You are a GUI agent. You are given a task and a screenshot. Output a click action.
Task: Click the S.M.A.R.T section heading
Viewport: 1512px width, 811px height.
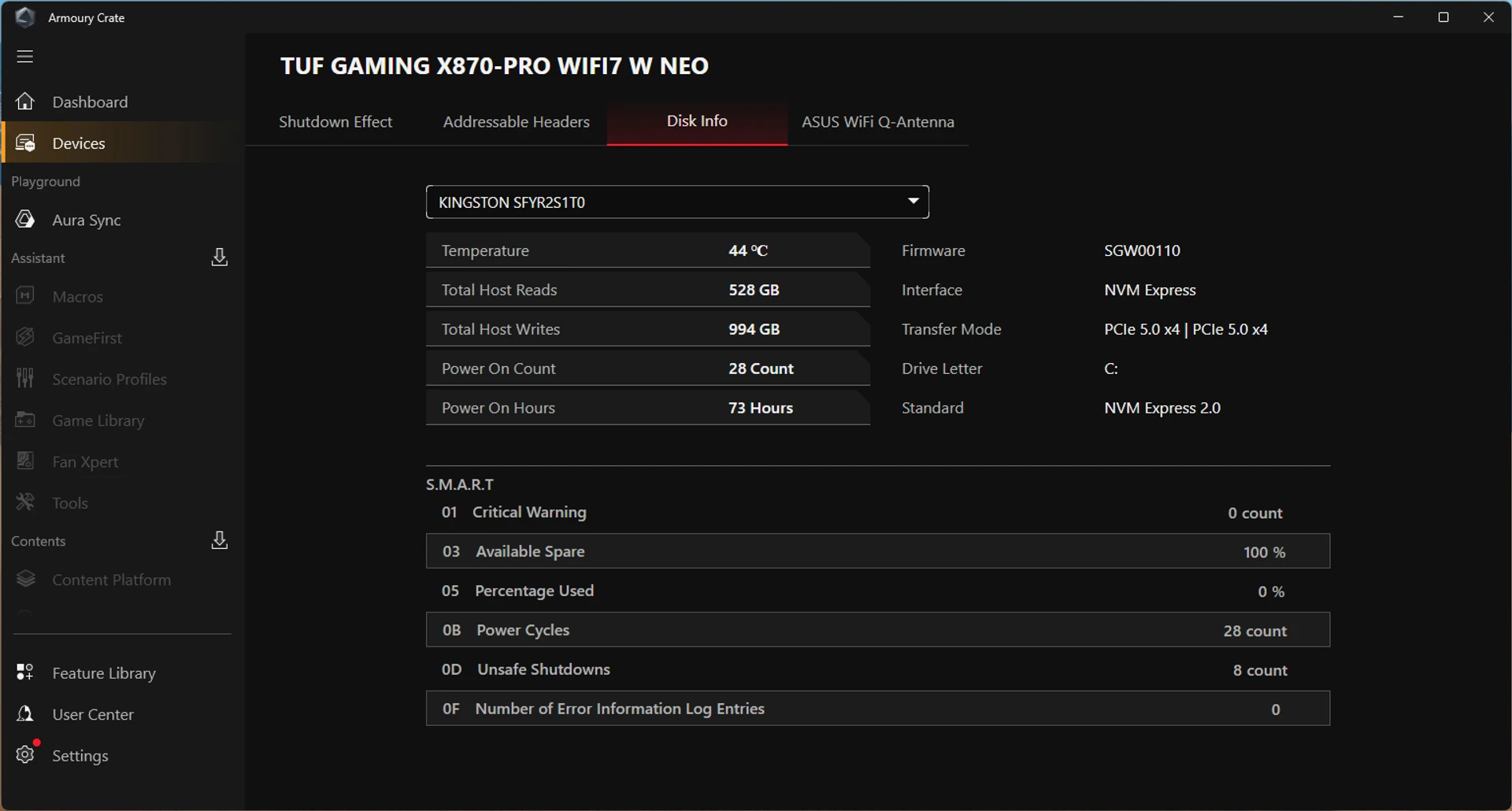(x=460, y=484)
